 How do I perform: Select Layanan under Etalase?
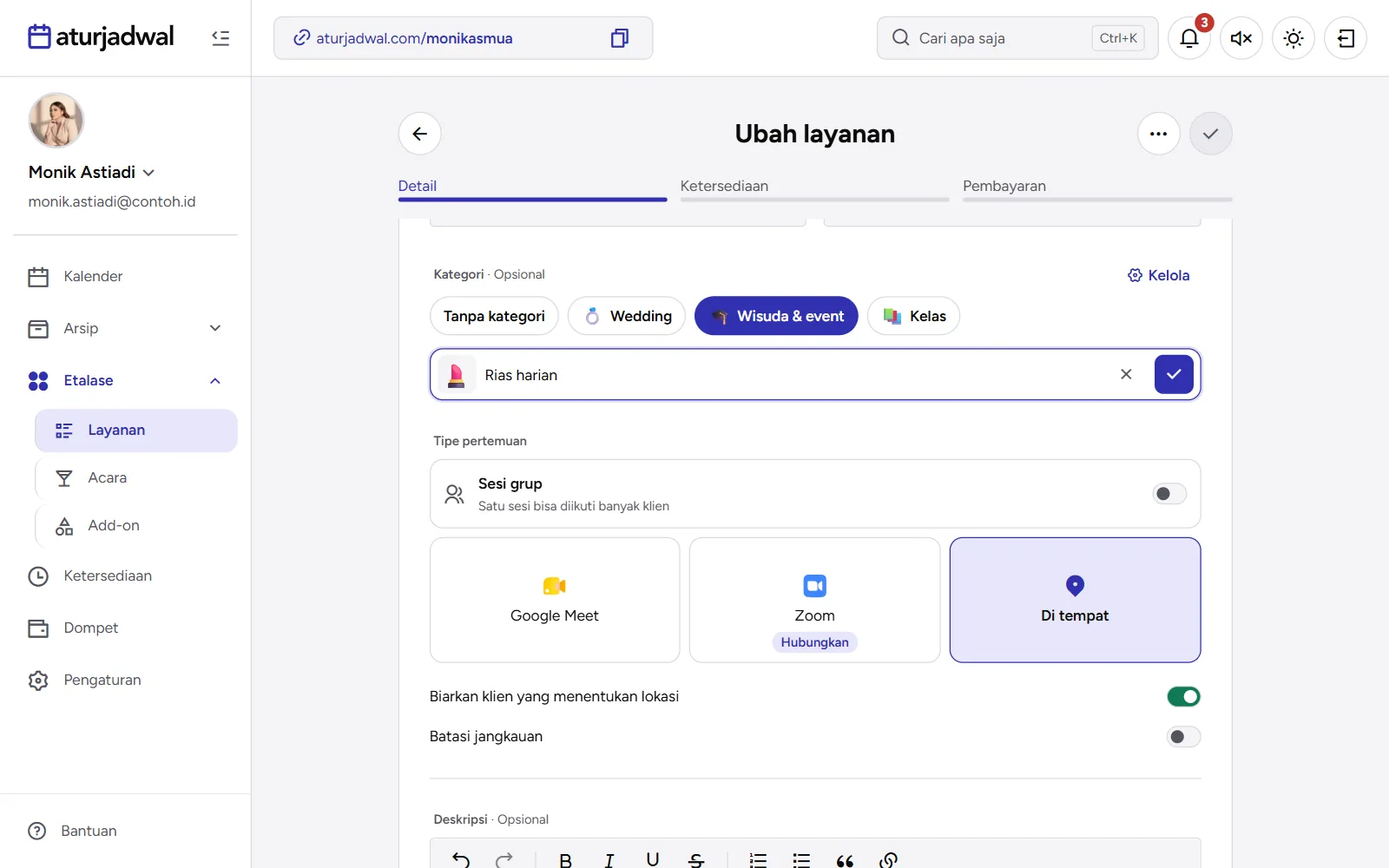[136, 431]
